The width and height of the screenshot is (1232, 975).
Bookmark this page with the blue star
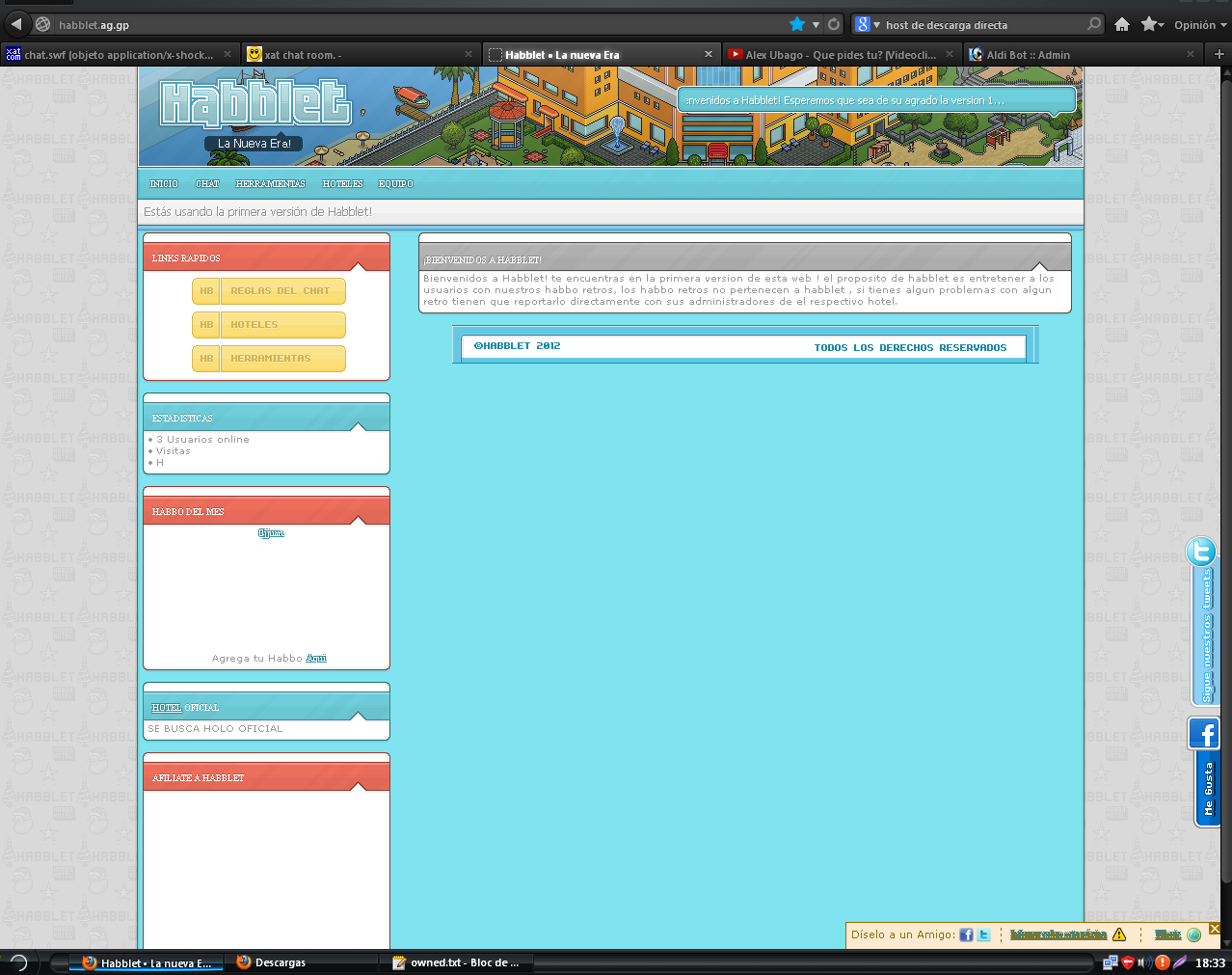click(x=797, y=24)
